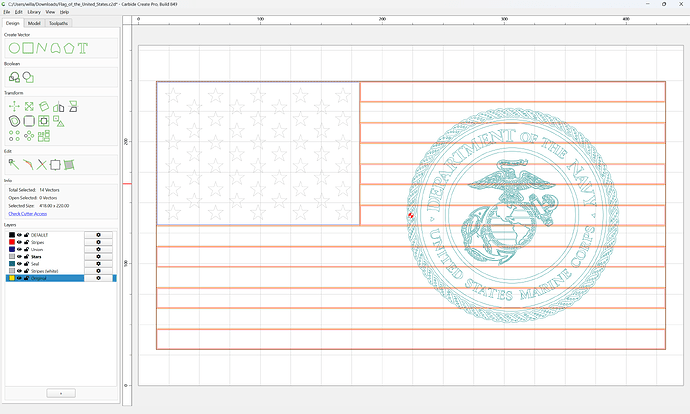The width and height of the screenshot is (690, 414).
Task: Open the Align vectors tool
Action: (x=44, y=121)
